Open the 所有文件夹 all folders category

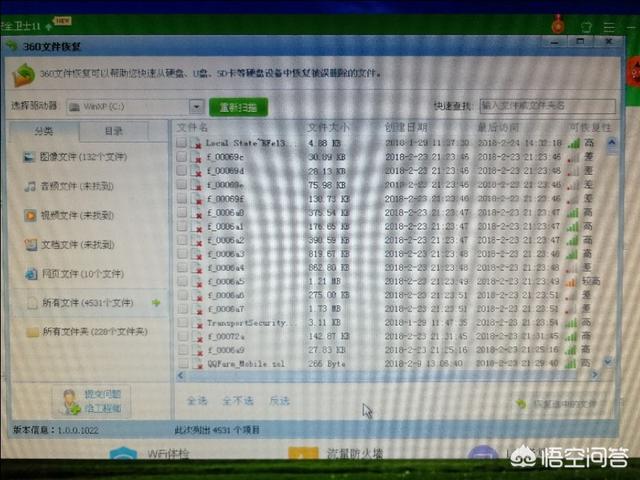point(86,332)
